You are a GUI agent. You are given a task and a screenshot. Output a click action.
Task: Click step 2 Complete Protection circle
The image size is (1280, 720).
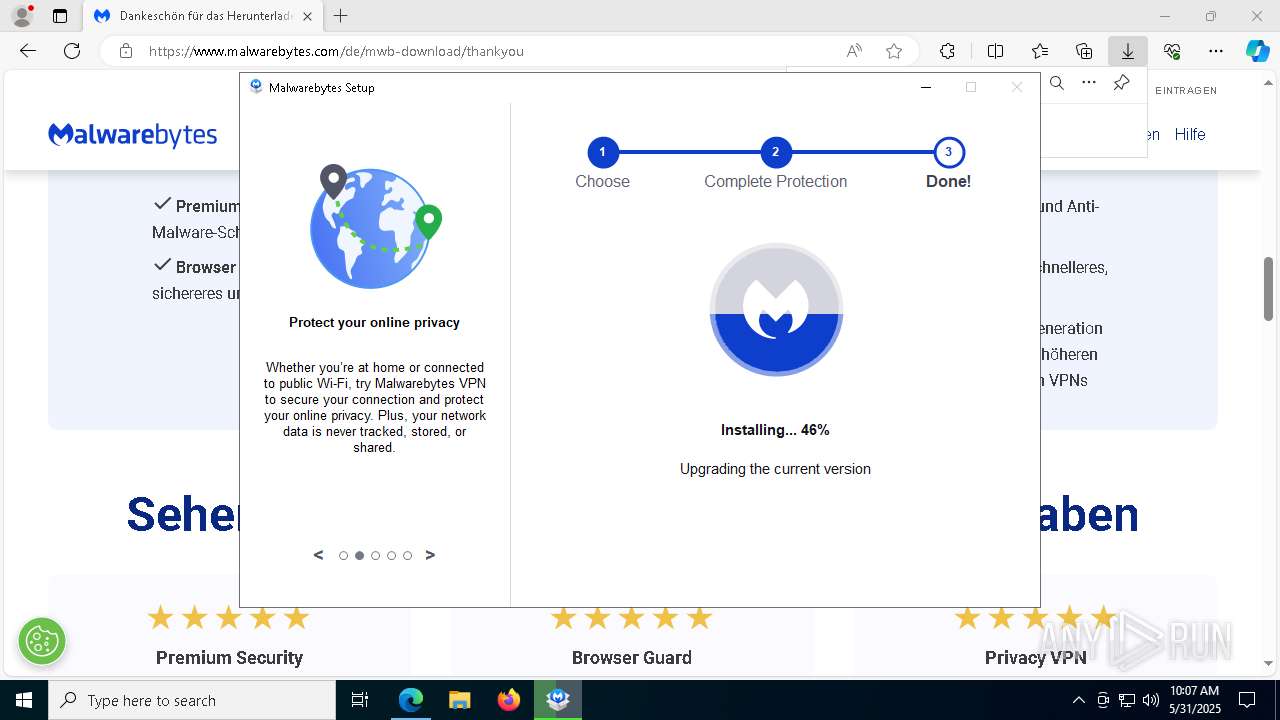(x=775, y=153)
